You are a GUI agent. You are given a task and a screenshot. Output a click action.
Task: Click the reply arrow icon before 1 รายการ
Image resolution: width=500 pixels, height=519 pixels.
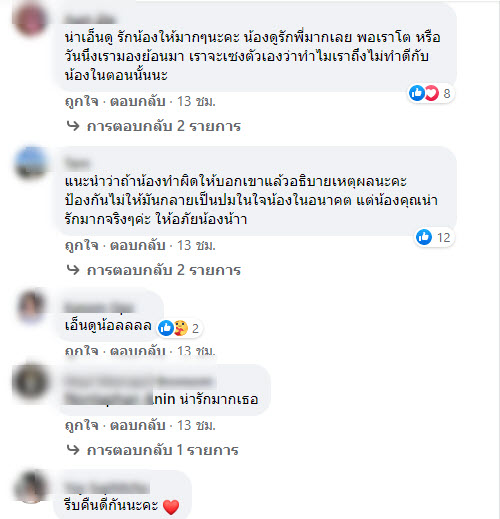(73, 450)
